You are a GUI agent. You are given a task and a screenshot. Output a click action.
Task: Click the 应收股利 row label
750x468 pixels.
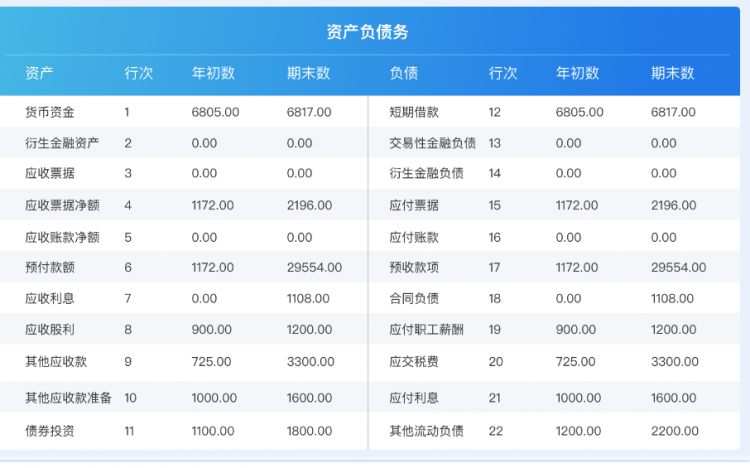[x=50, y=330]
